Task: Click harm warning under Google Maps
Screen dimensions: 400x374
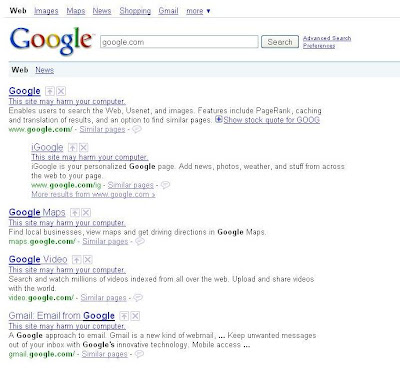Action: 67,223
